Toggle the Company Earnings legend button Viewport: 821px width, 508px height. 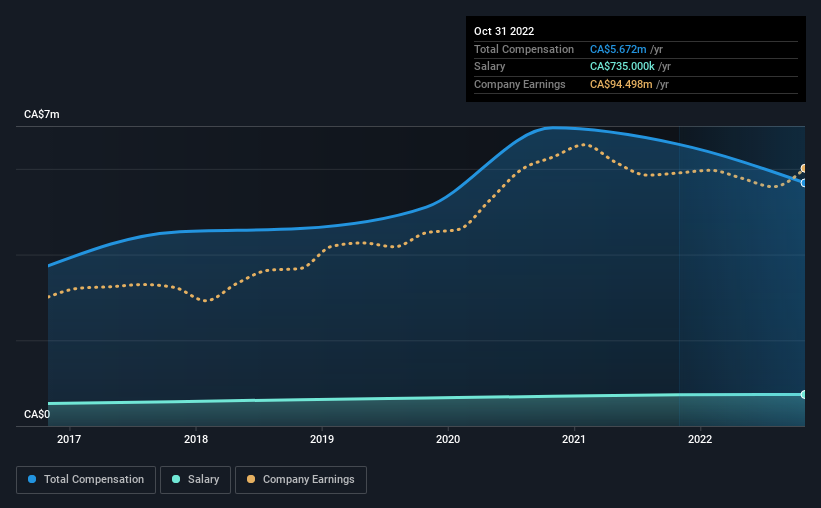pyautogui.click(x=301, y=480)
